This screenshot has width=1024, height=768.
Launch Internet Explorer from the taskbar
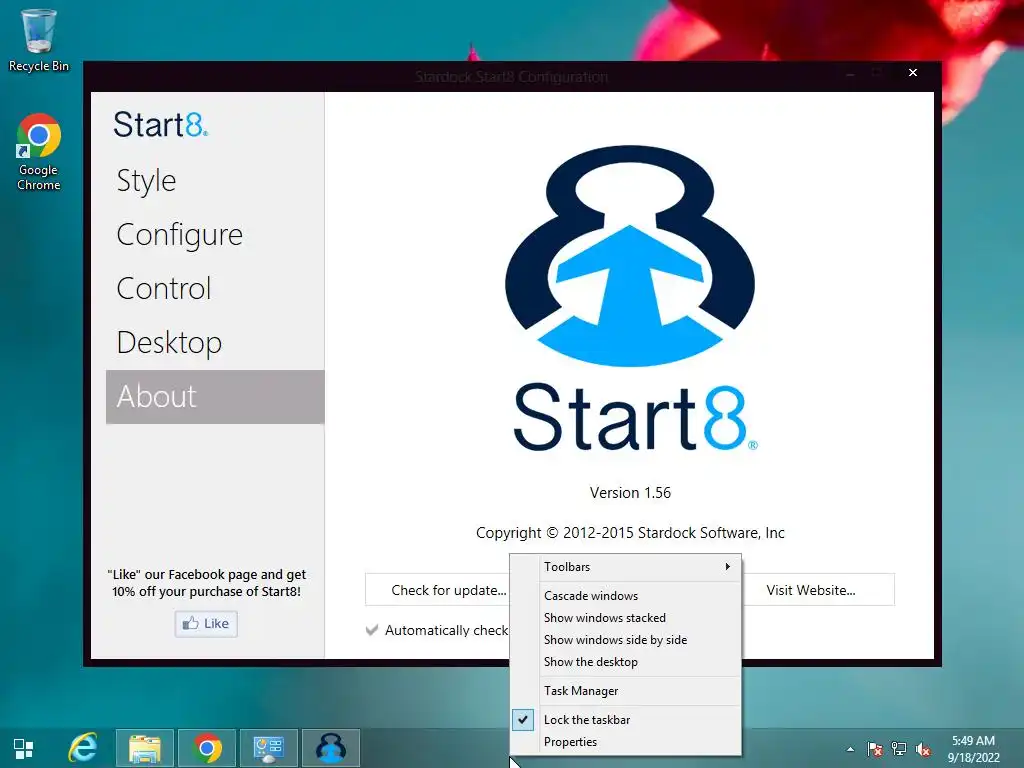[x=83, y=748]
